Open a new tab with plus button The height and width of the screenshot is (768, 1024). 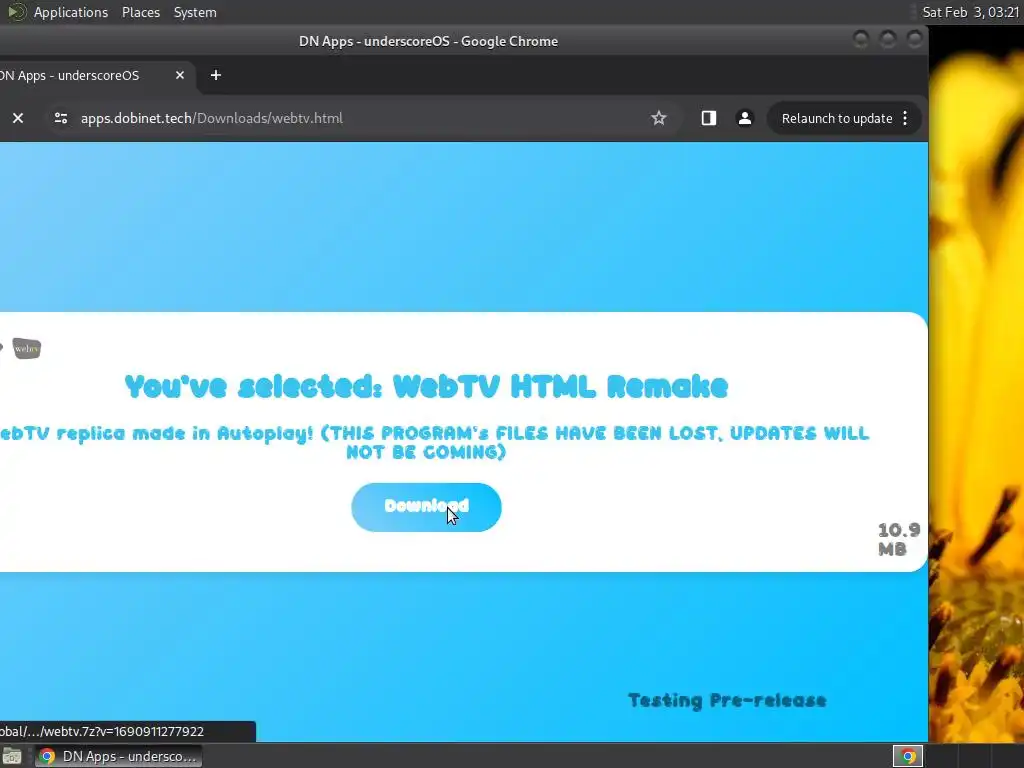coord(216,75)
